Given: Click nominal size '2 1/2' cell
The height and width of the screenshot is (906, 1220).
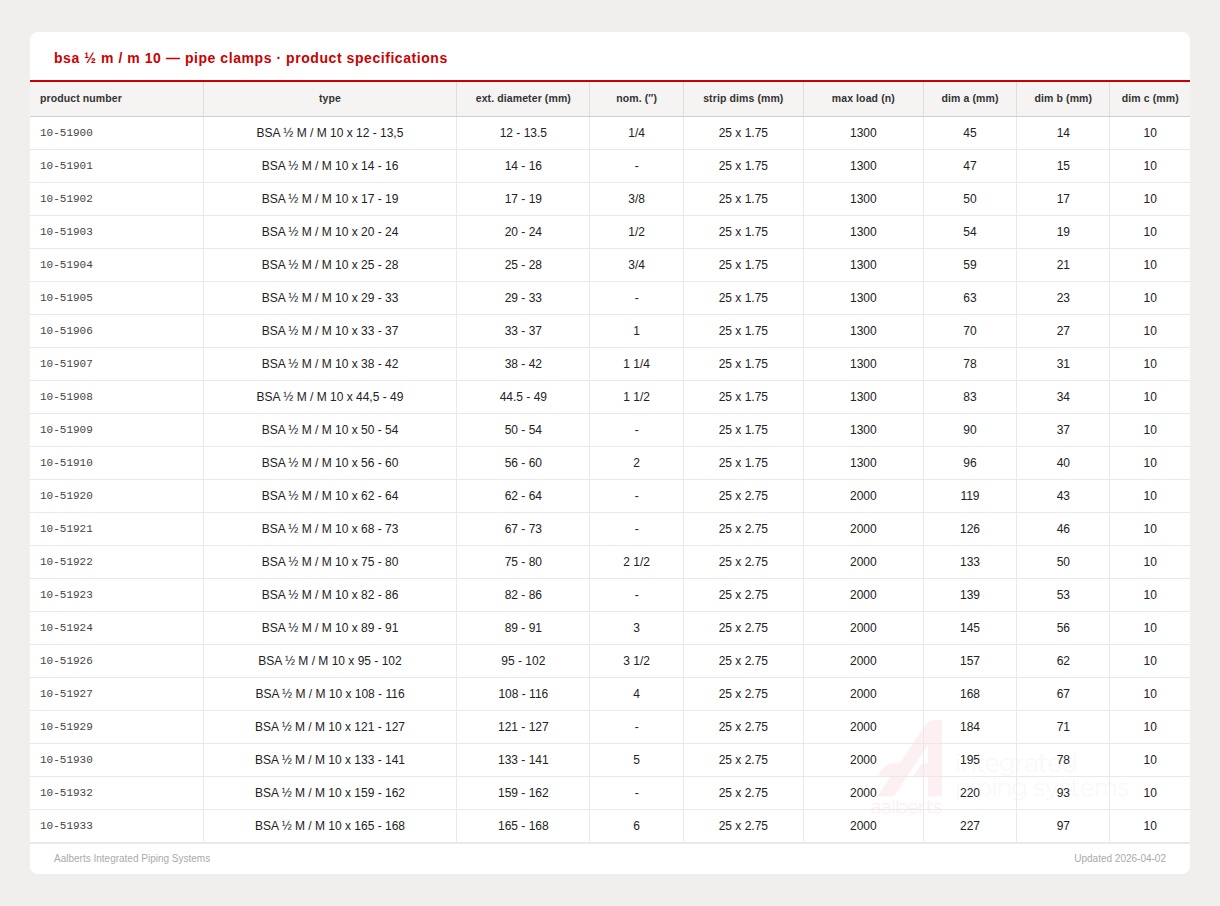Looking at the screenshot, I should (x=636, y=562).
